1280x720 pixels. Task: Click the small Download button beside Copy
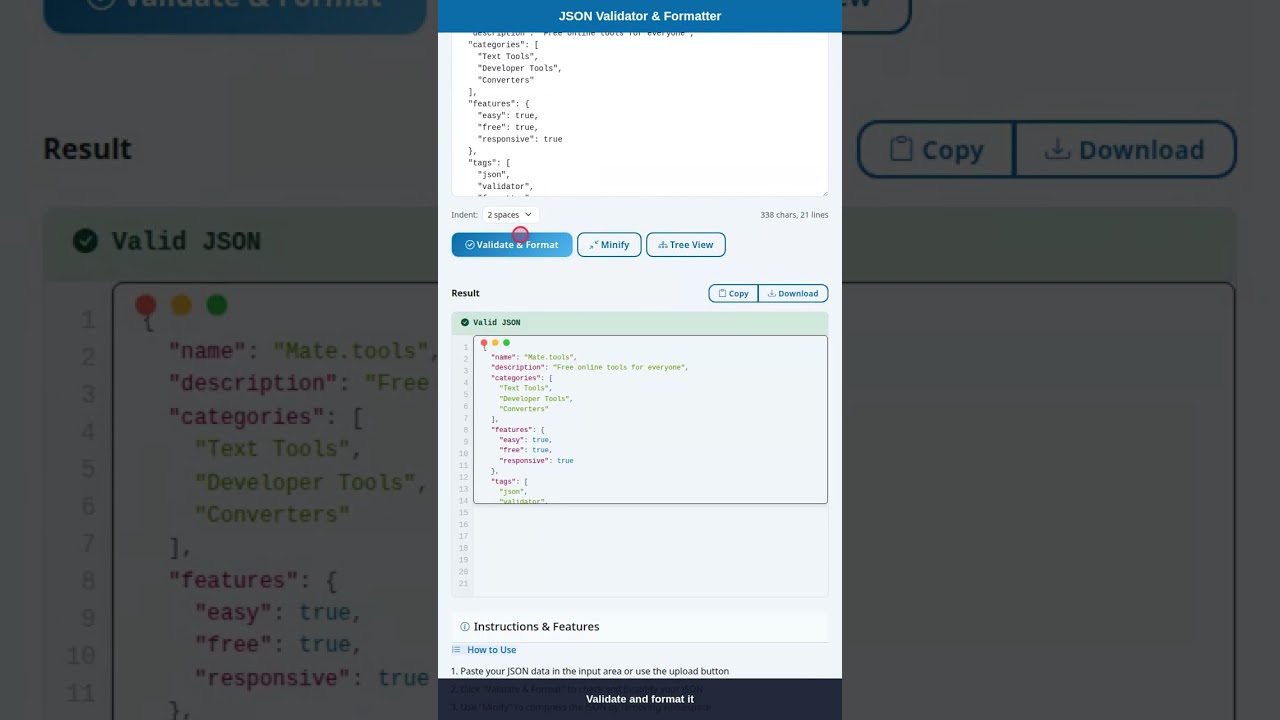point(793,293)
